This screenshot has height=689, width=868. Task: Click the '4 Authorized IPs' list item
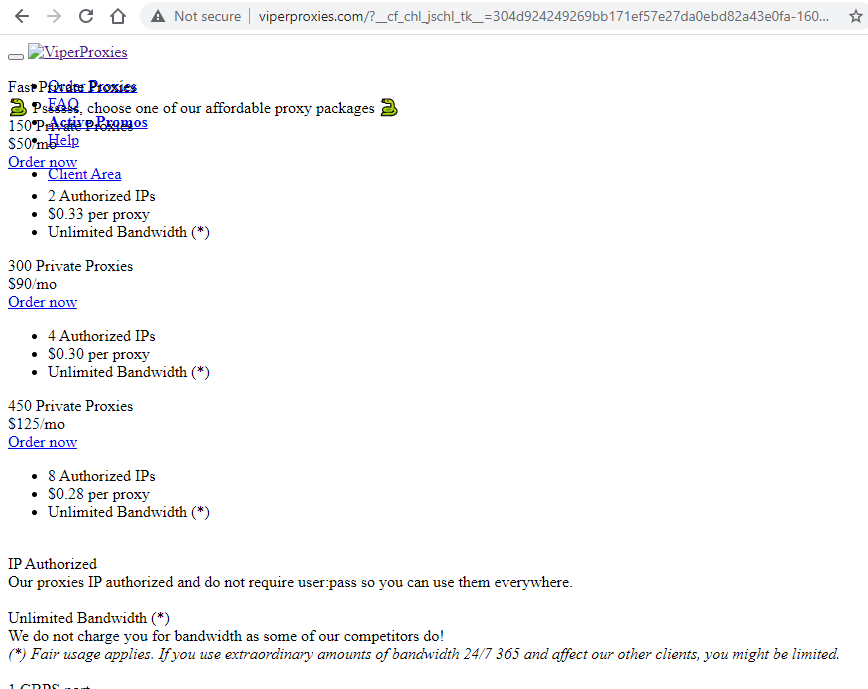(102, 336)
